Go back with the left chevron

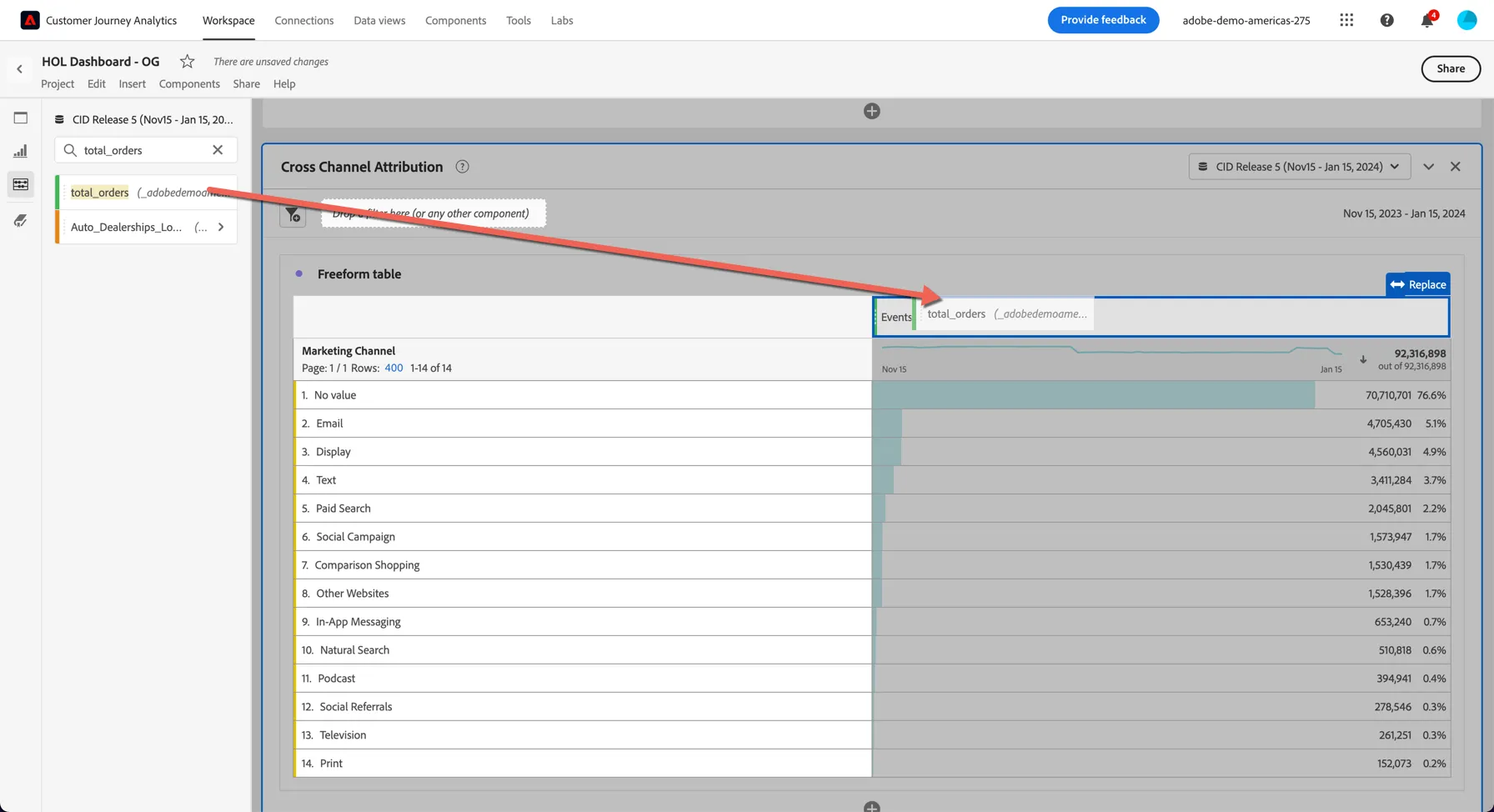19,69
